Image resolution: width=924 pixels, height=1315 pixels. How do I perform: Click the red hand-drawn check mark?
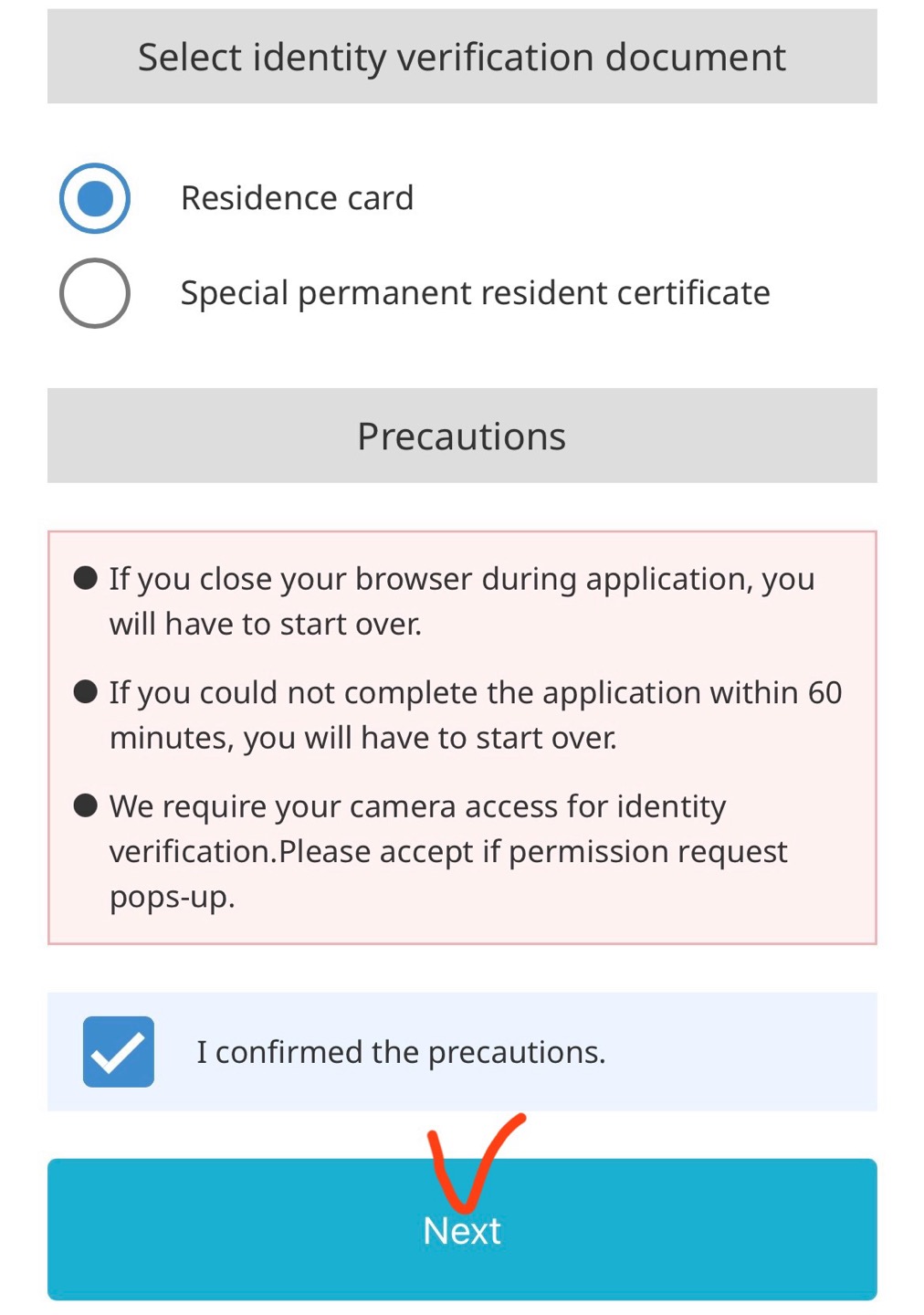click(x=475, y=1160)
